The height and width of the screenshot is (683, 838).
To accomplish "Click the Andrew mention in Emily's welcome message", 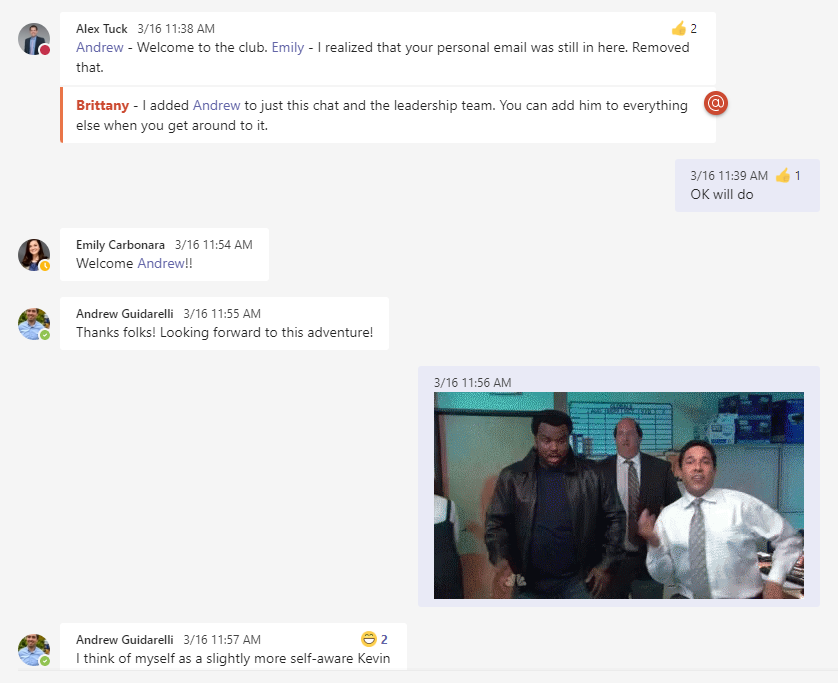I will (161, 263).
